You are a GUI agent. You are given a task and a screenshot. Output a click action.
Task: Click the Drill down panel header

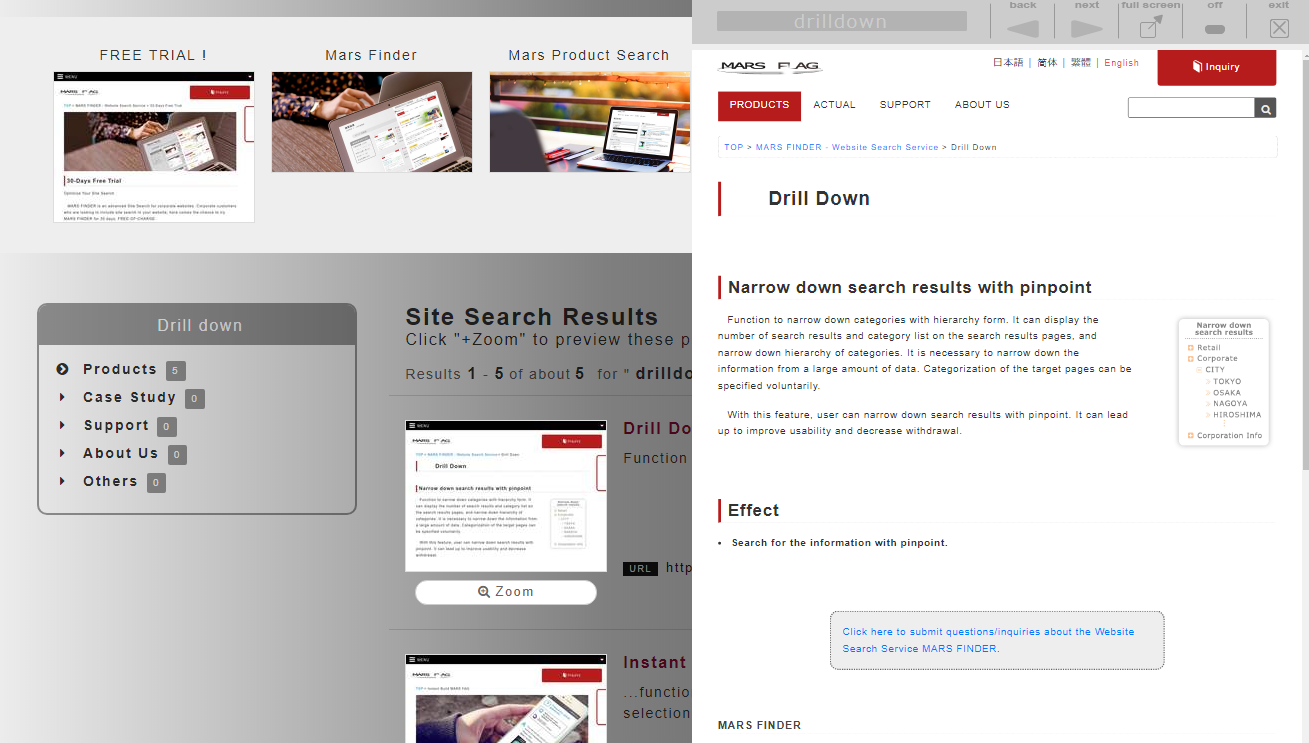pyautogui.click(x=197, y=325)
